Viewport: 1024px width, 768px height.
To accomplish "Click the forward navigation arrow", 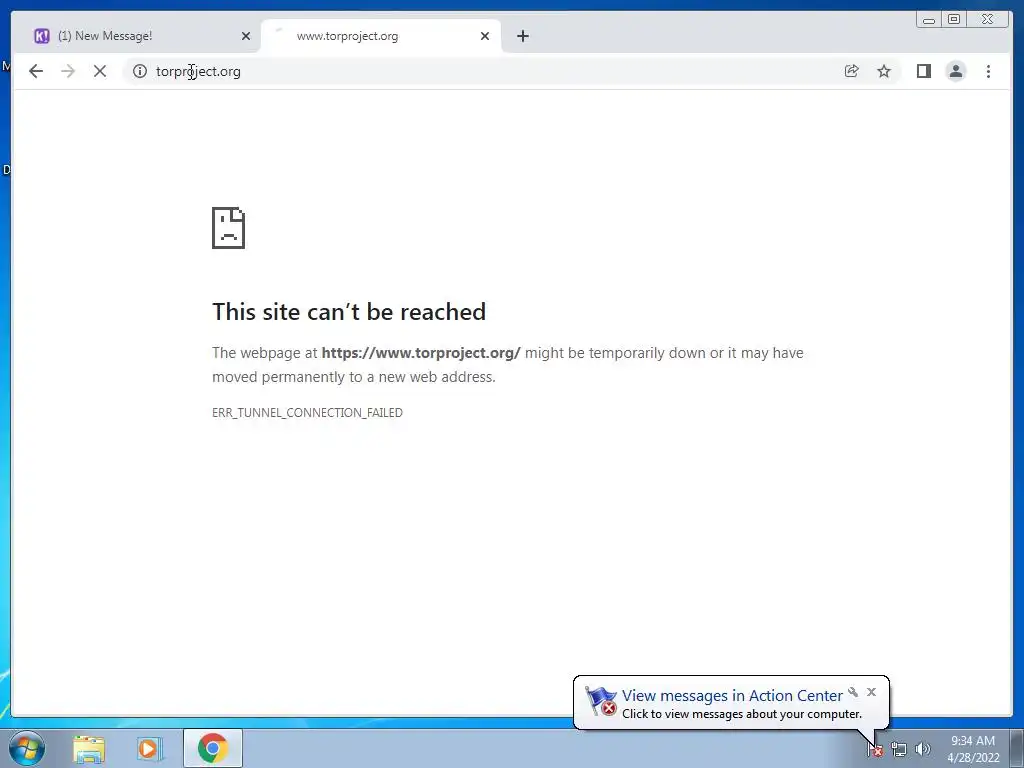I will (68, 71).
